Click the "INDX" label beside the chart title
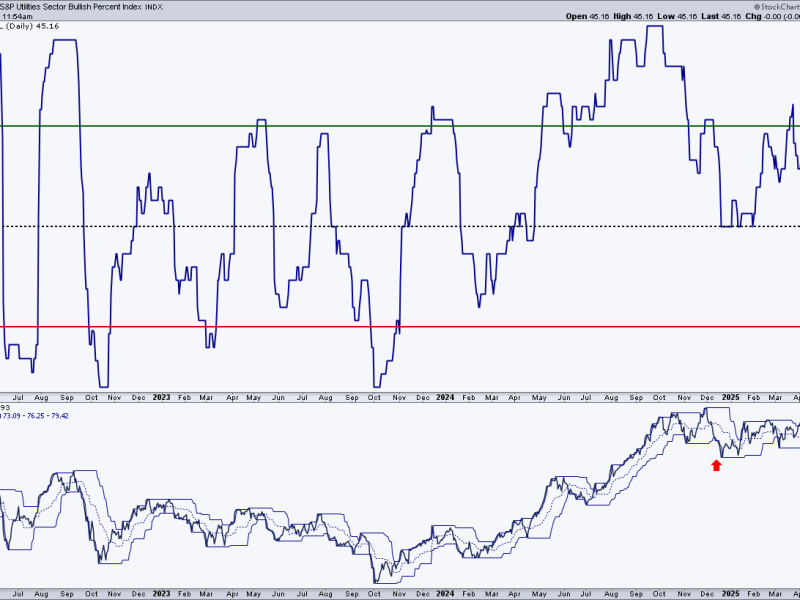This screenshot has width=800, height=600. point(154,7)
